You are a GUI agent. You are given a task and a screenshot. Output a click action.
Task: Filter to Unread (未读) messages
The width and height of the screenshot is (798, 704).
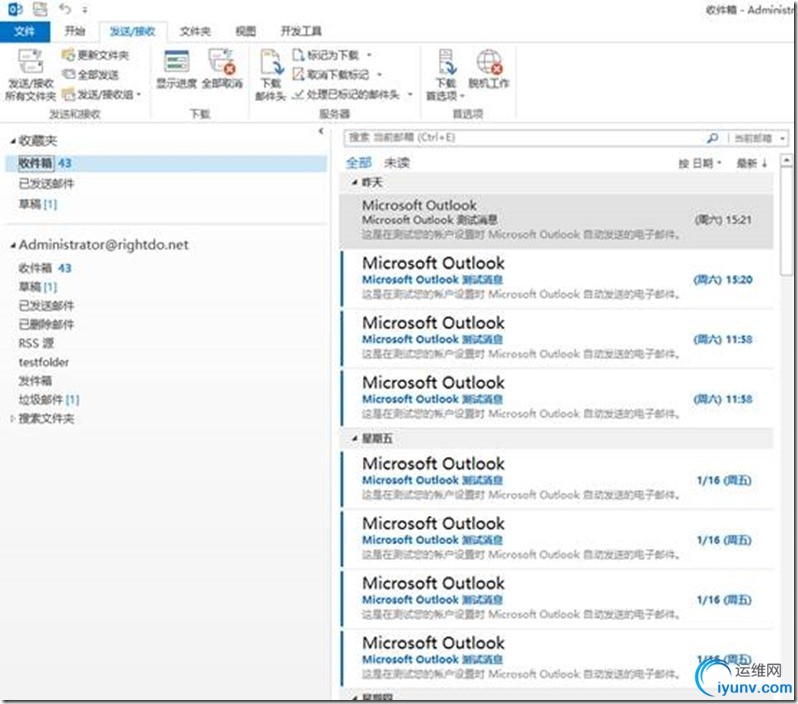point(396,162)
